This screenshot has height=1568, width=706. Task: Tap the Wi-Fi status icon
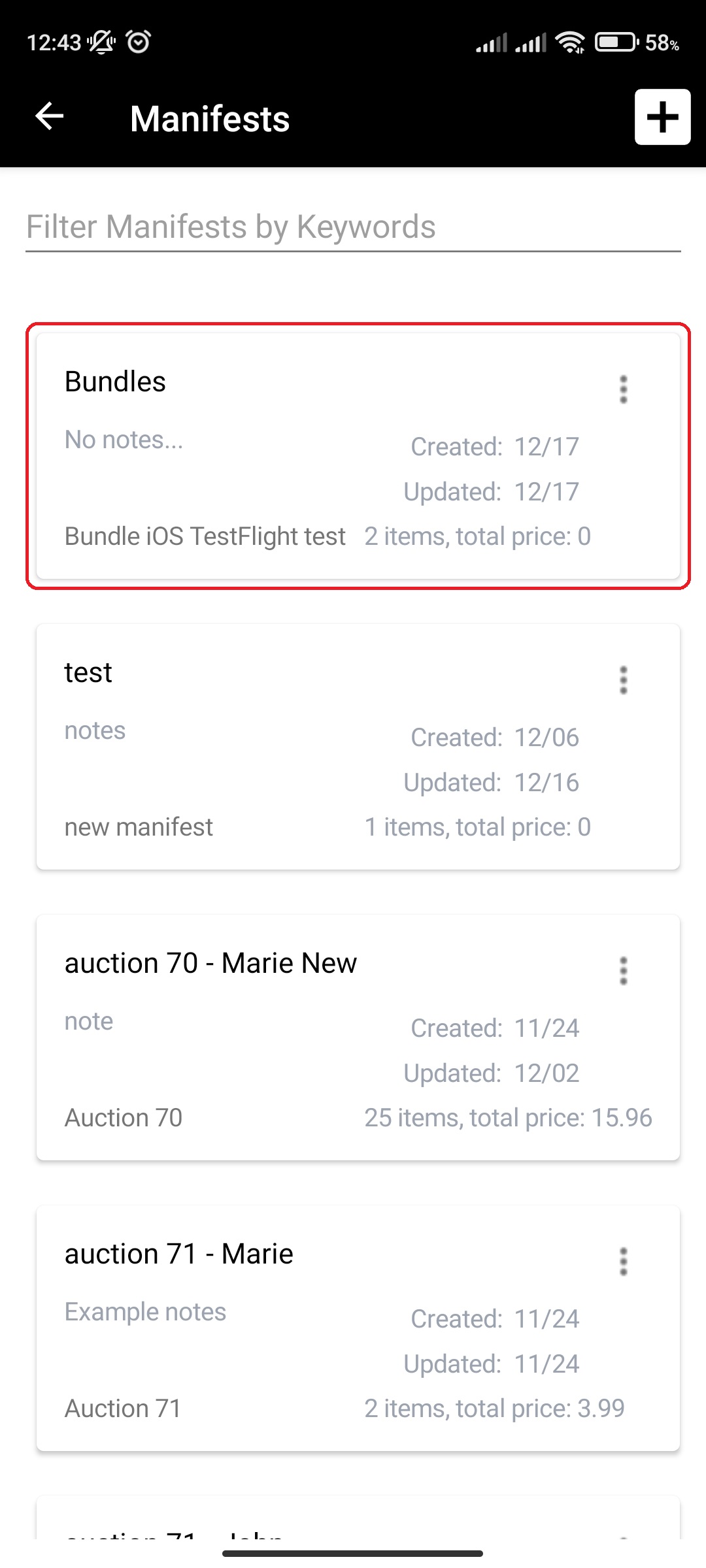click(x=570, y=42)
